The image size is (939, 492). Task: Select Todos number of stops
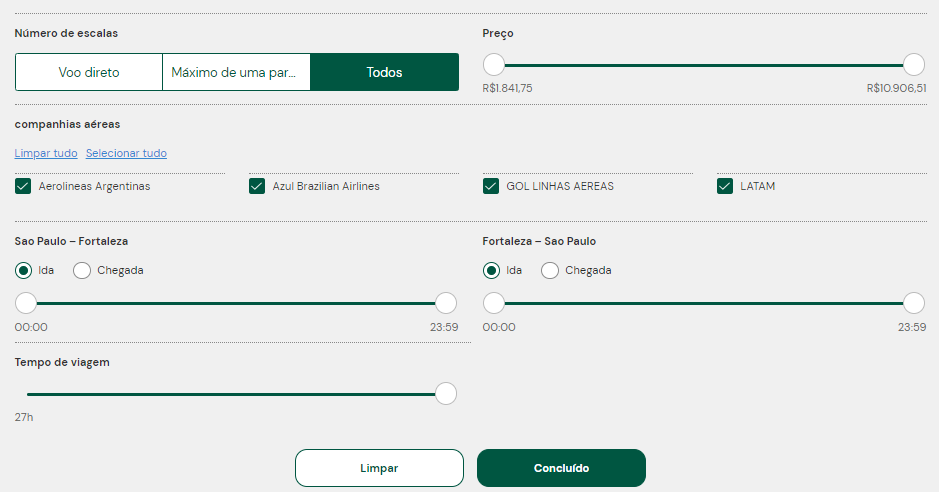coord(384,73)
